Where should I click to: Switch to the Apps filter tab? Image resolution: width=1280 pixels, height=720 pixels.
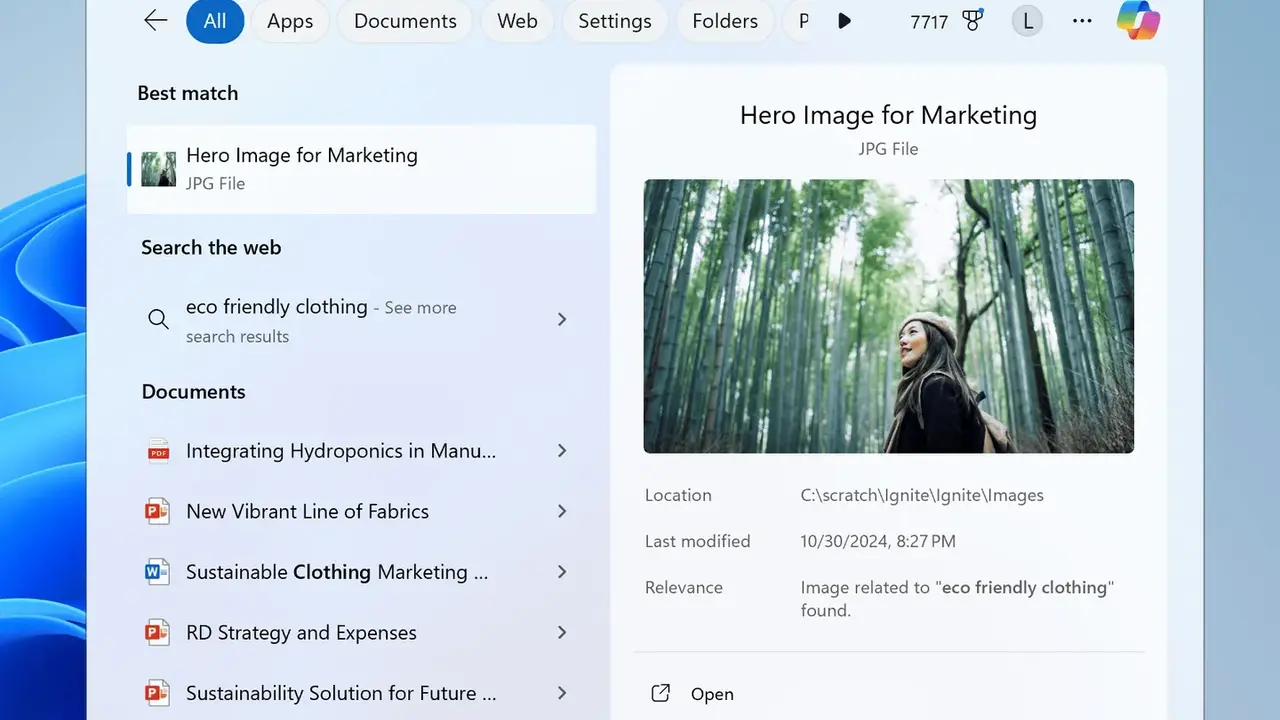click(290, 21)
